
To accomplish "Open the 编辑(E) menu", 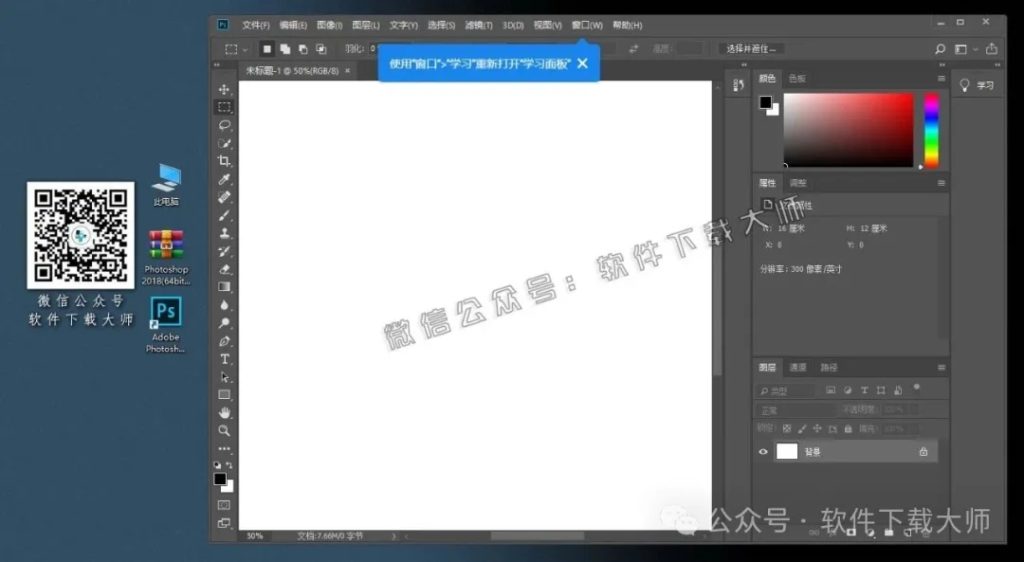I will coord(293,25).
